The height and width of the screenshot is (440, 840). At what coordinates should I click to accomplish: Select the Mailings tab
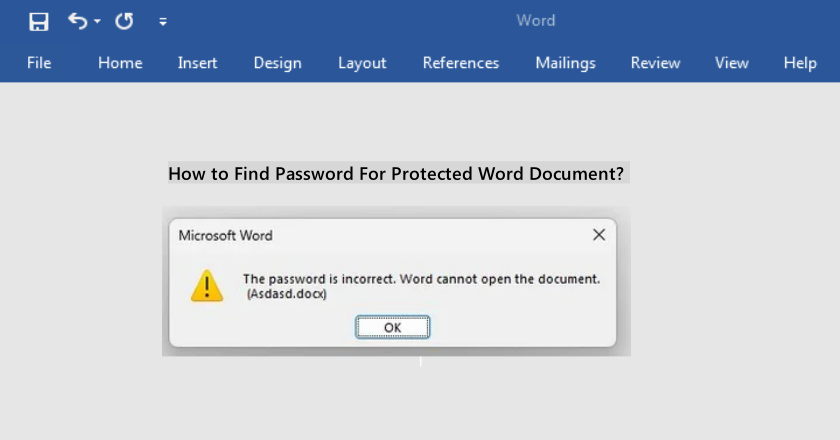point(565,63)
